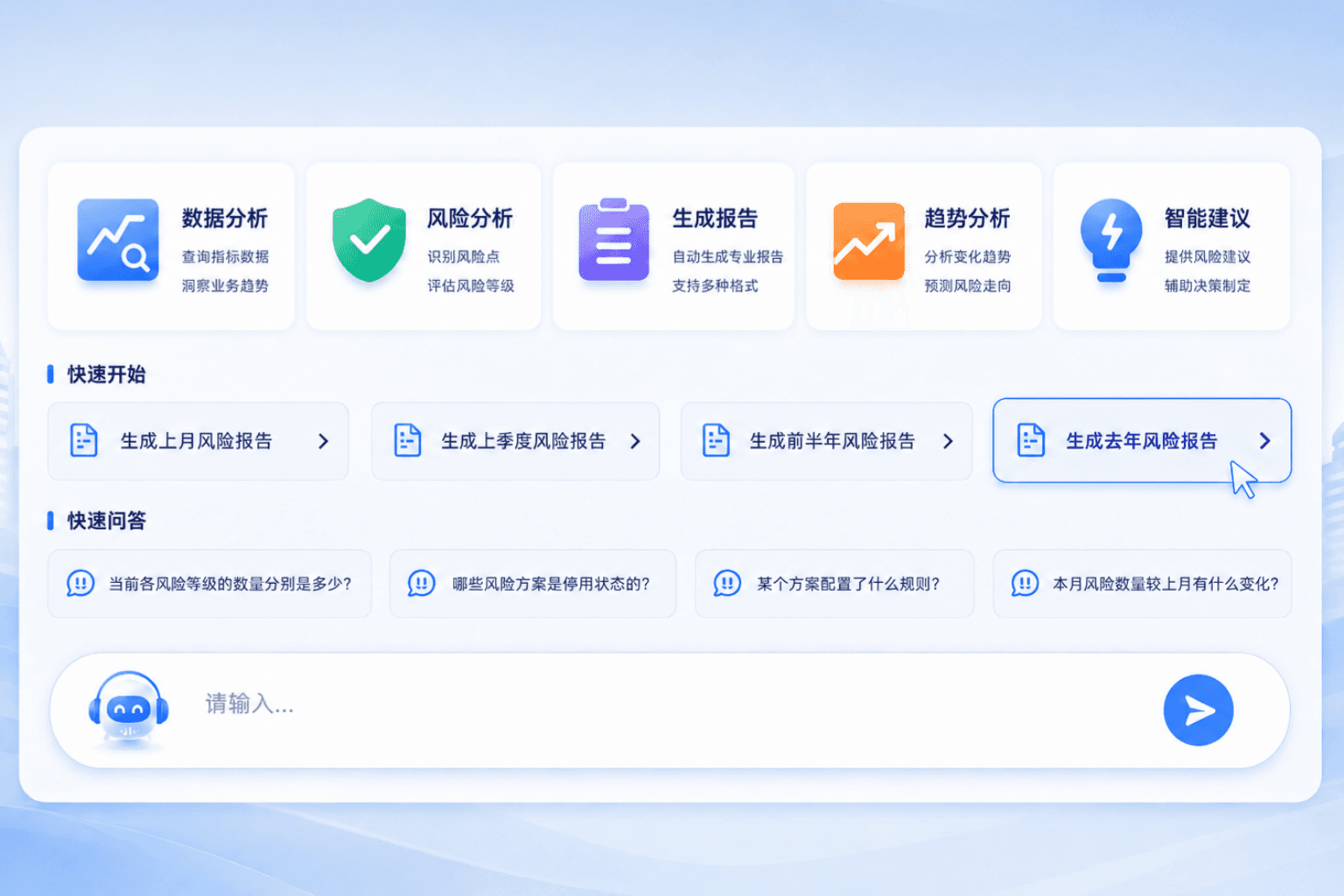Click the 快速开始 section heading
The image size is (1344, 896).
(107, 374)
